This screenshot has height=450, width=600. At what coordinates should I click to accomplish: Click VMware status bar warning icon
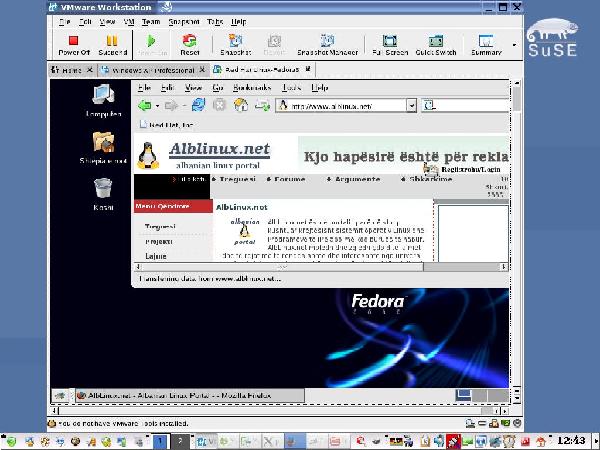[52, 423]
